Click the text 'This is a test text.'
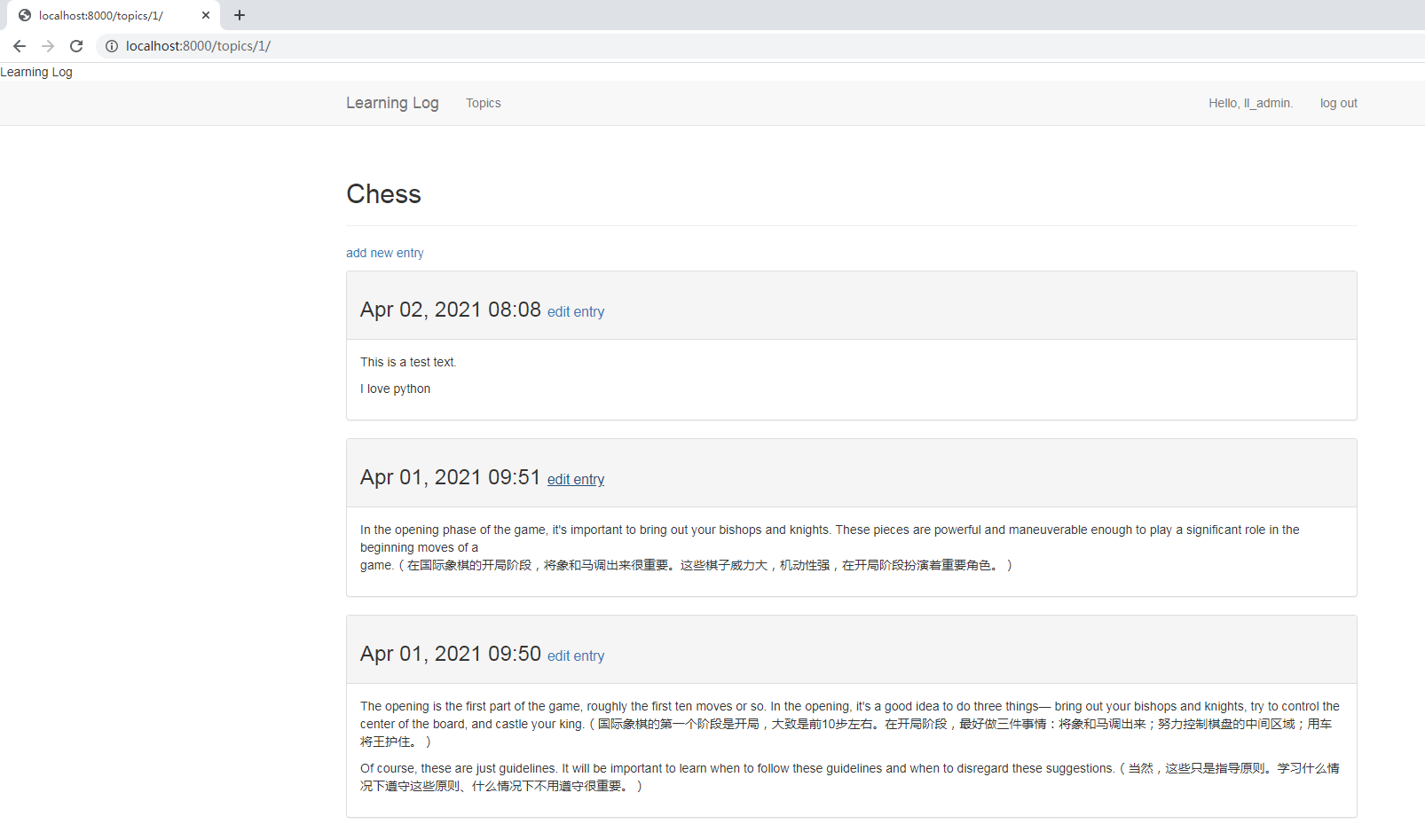The height and width of the screenshot is (840, 1425). point(408,362)
